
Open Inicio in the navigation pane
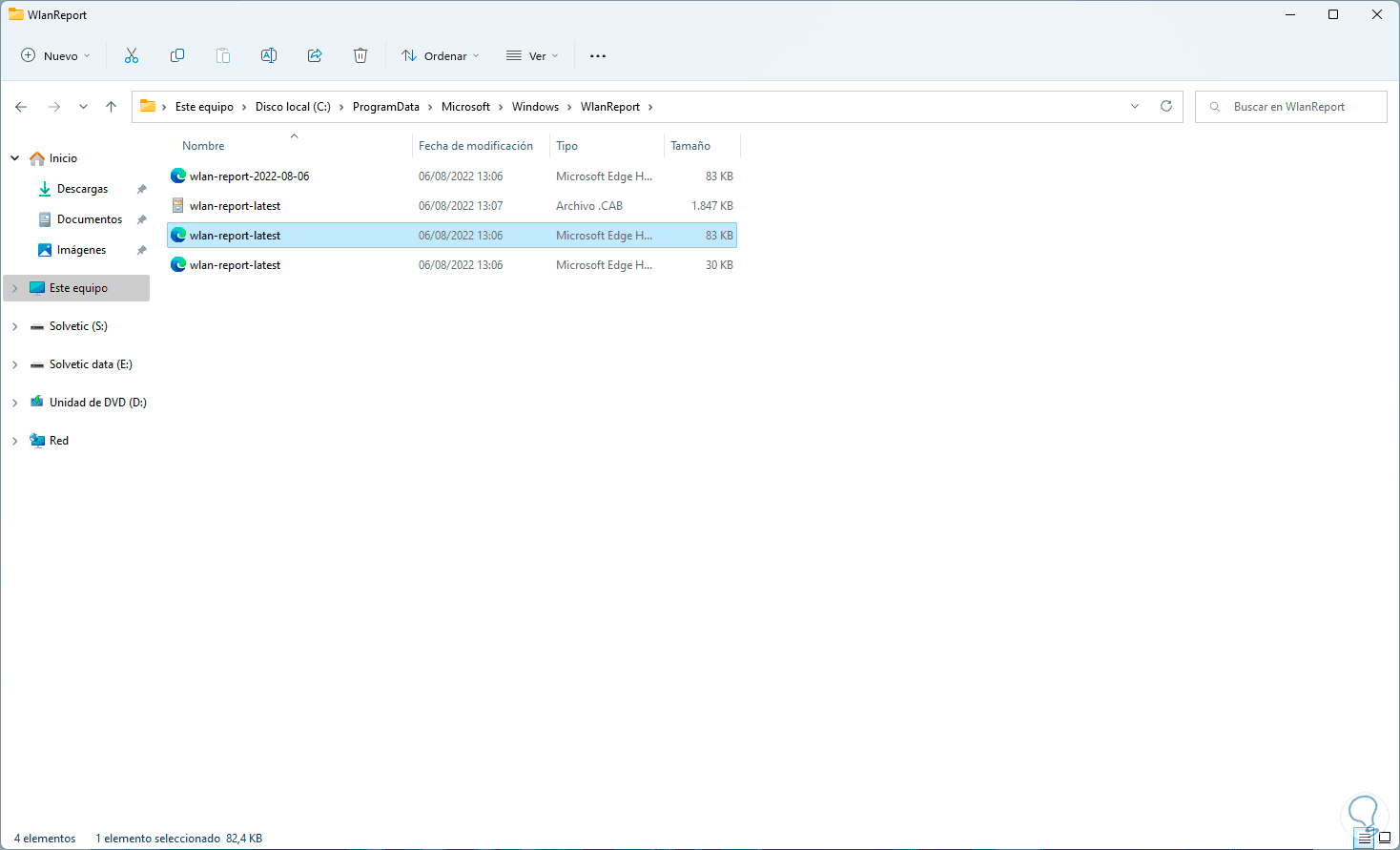pos(64,158)
